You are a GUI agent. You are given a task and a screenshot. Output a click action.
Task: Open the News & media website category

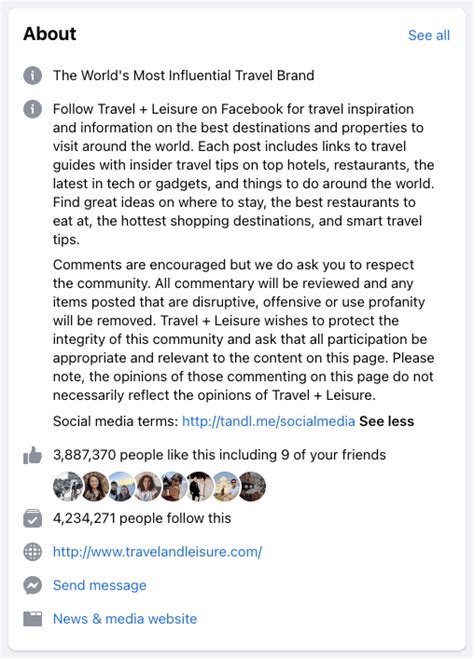[125, 619]
